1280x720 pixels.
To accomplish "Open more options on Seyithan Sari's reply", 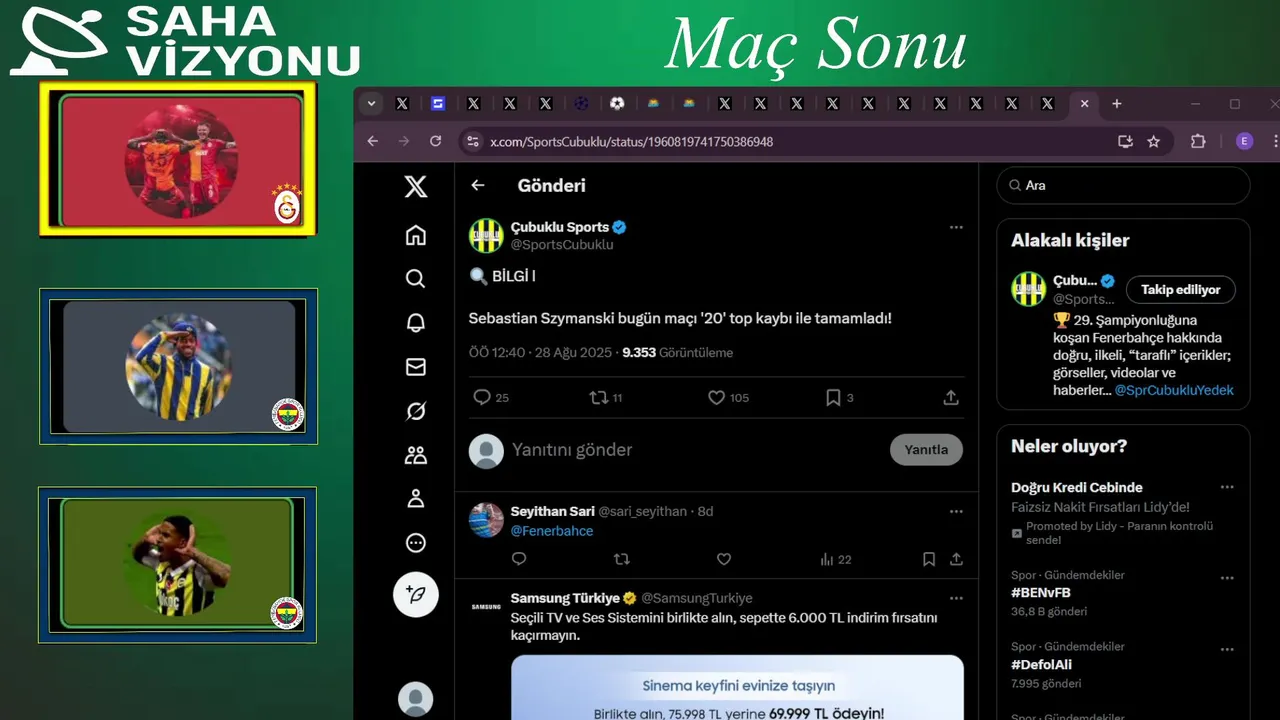I will (956, 511).
